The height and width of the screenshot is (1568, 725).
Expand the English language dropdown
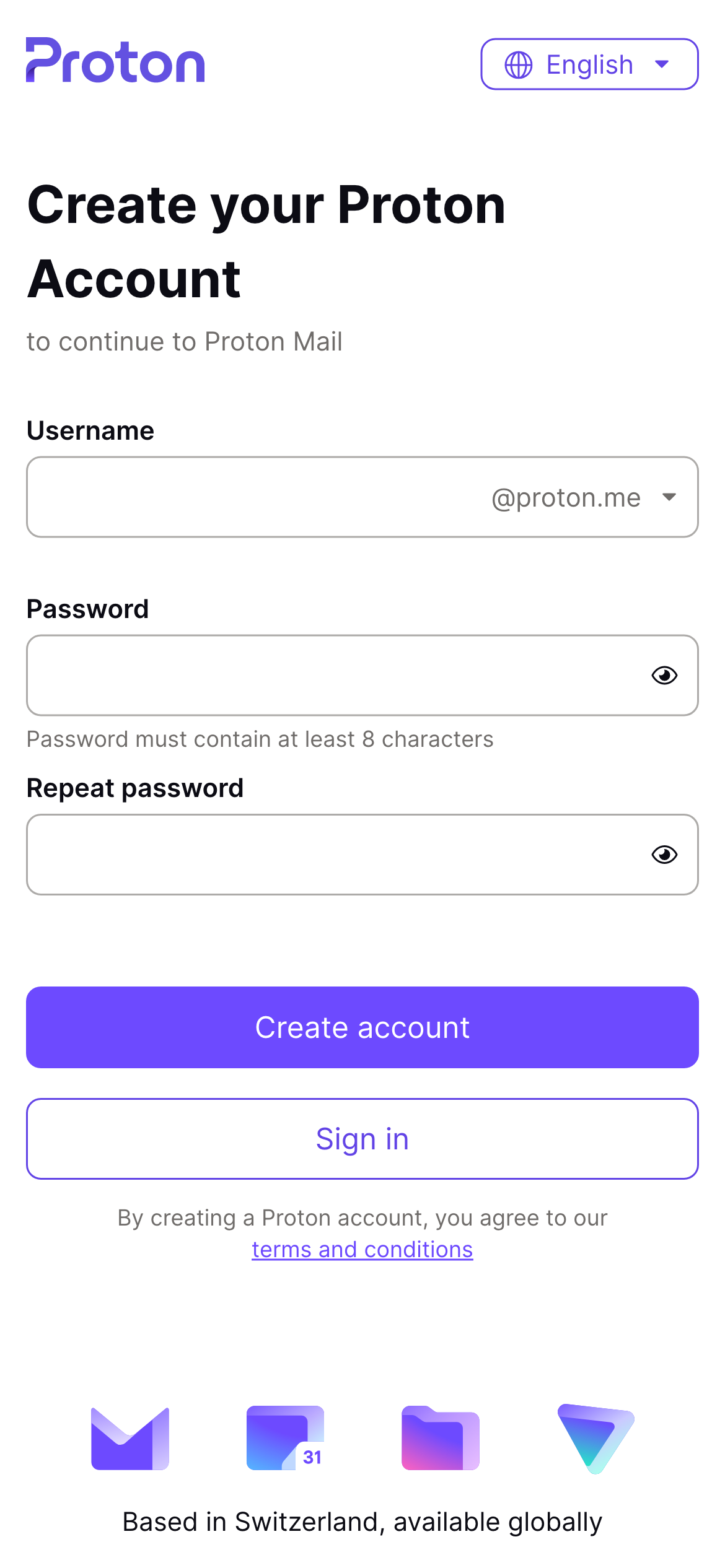588,64
